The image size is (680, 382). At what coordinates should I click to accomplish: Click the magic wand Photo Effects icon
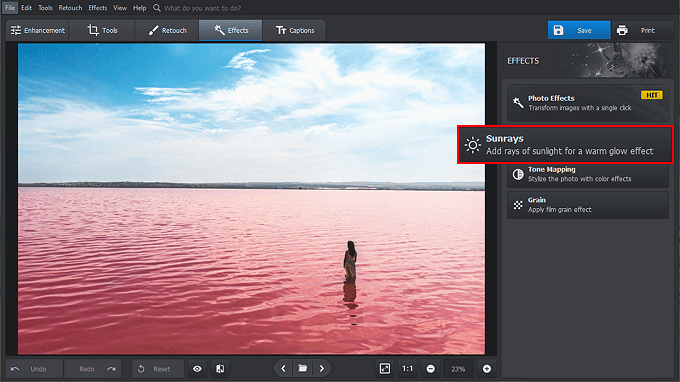click(x=518, y=102)
